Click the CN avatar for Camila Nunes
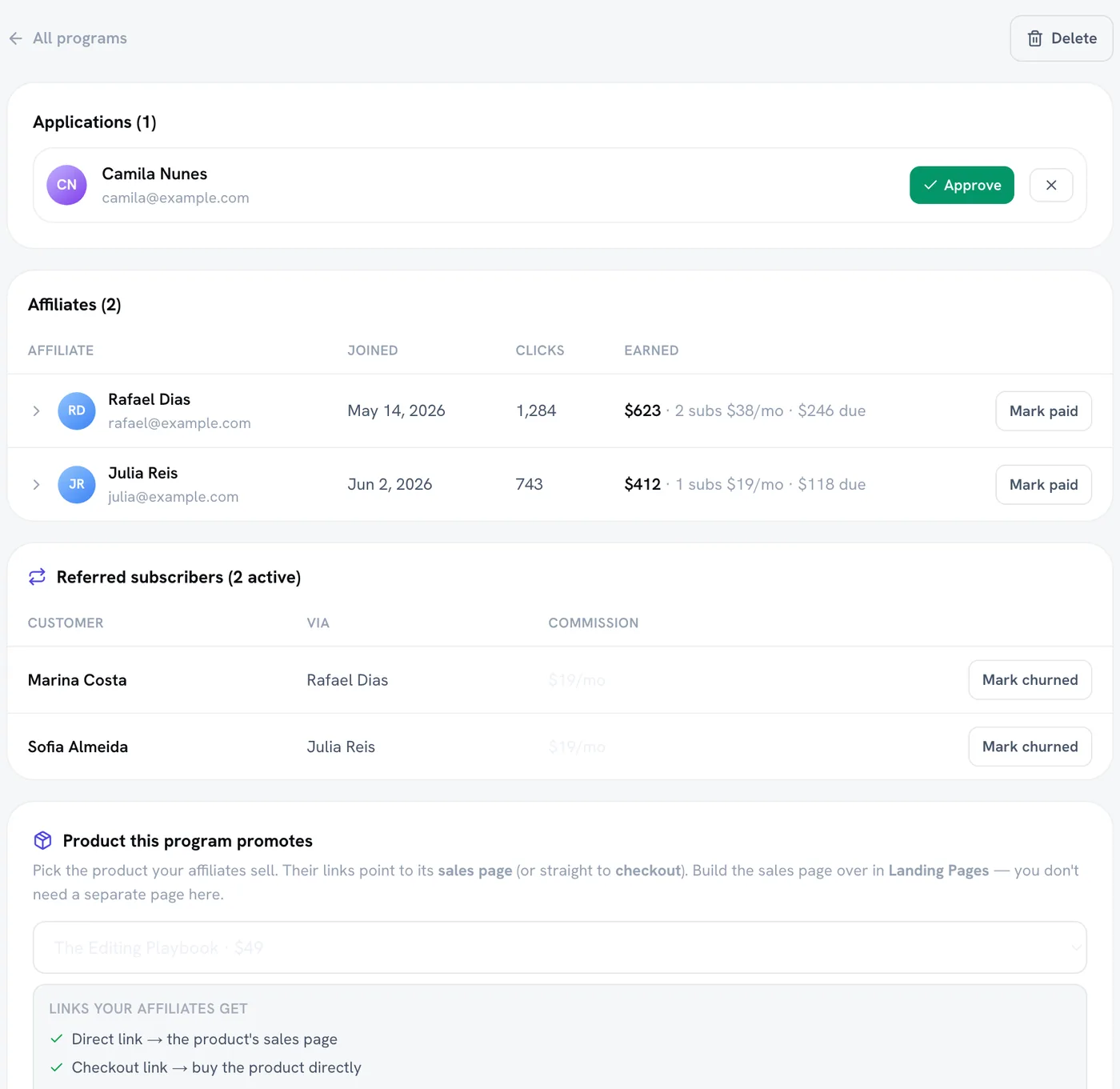This screenshot has height=1089, width=1120. (x=66, y=185)
